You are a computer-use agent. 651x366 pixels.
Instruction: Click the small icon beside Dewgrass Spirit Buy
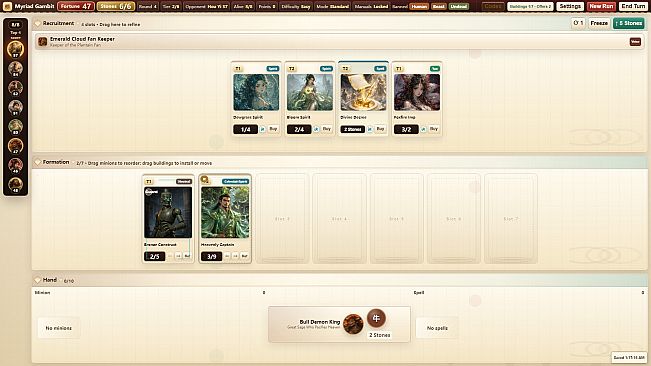click(x=262, y=129)
